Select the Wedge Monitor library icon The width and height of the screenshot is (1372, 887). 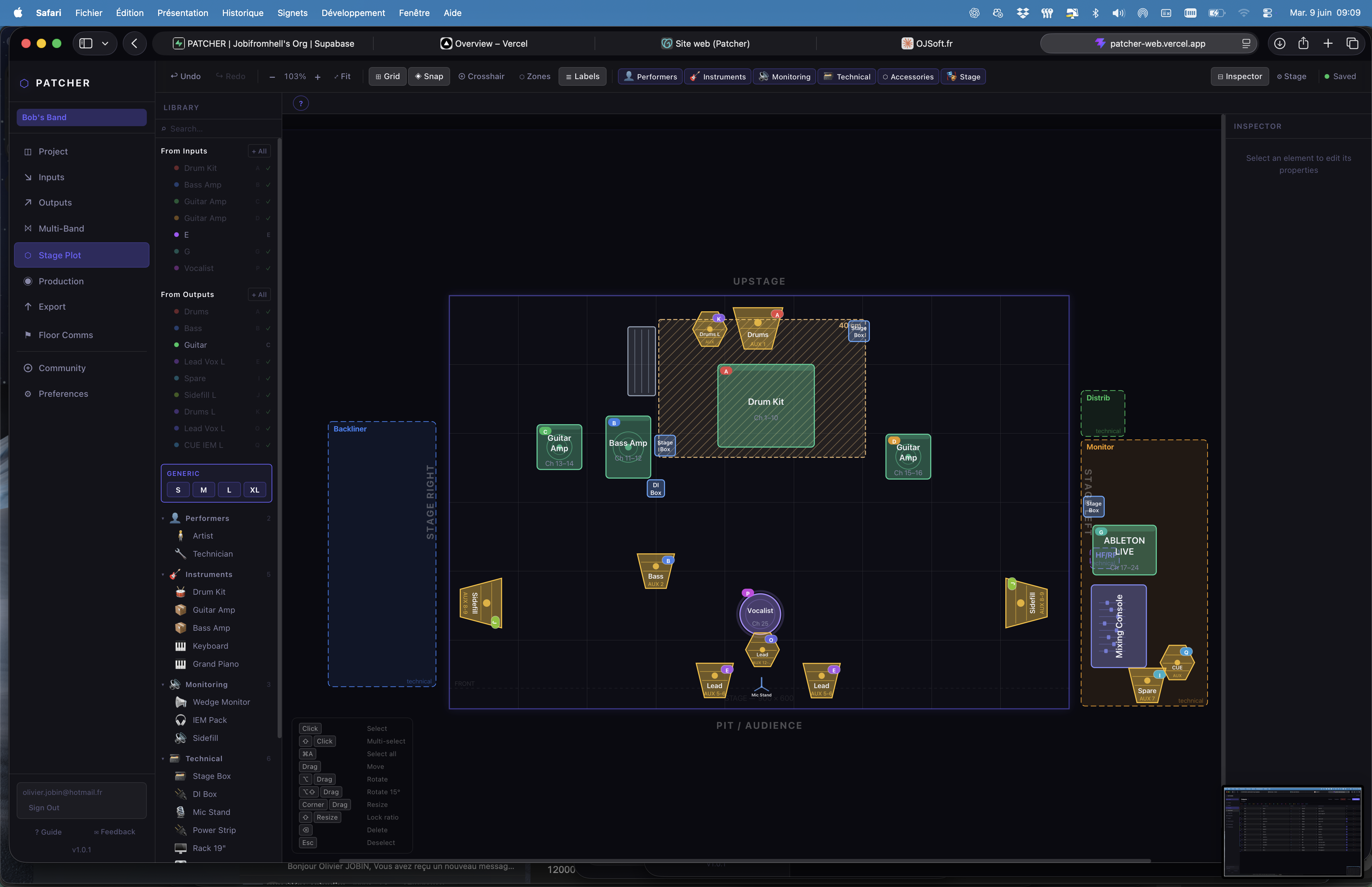tap(181, 702)
